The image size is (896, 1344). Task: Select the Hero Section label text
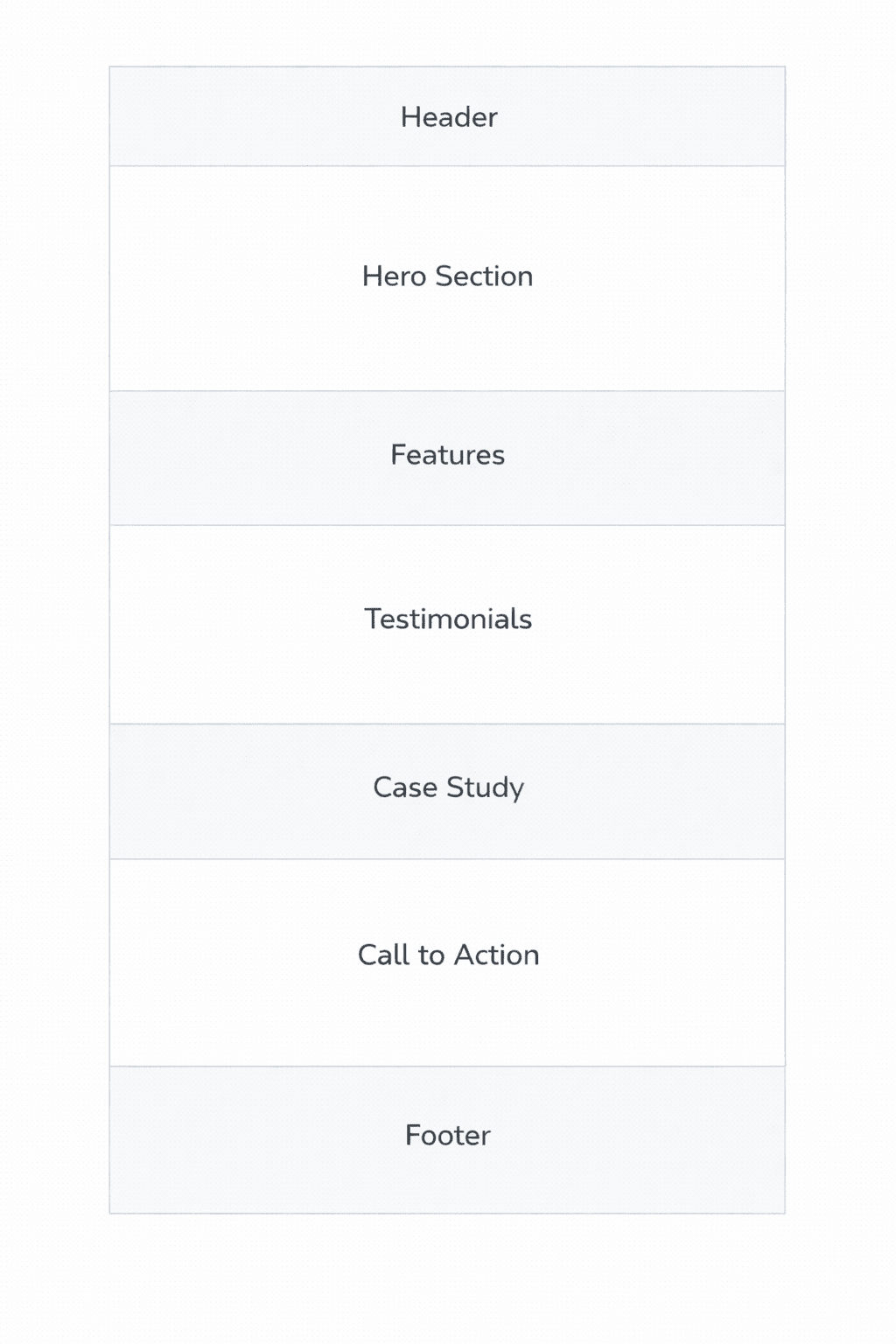tap(447, 276)
